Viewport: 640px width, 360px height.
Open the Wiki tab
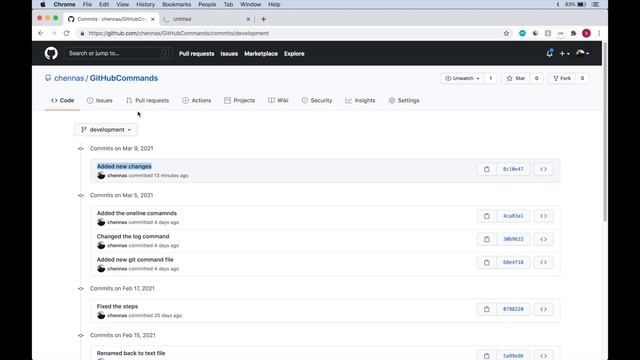pyautogui.click(x=278, y=100)
